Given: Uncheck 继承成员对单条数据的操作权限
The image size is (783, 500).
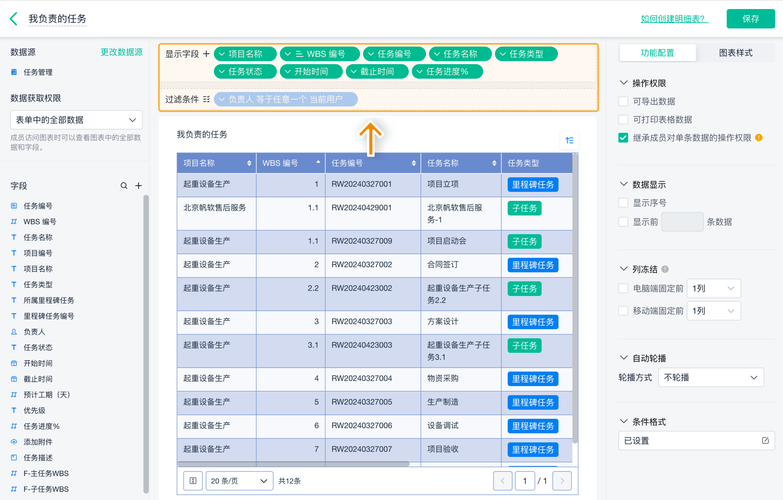Looking at the screenshot, I should pos(623,138).
